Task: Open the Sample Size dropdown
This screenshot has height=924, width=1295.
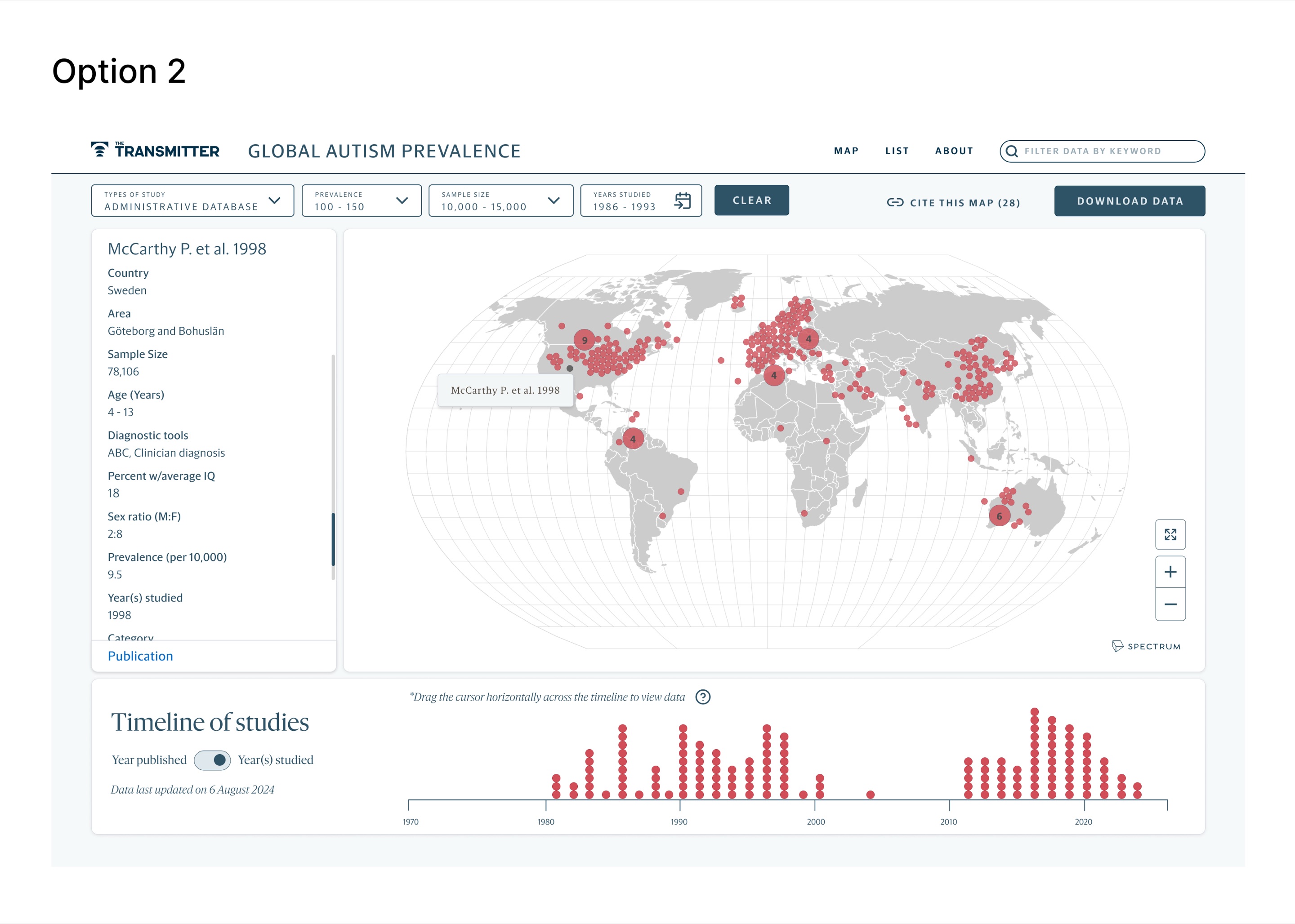Action: point(500,200)
